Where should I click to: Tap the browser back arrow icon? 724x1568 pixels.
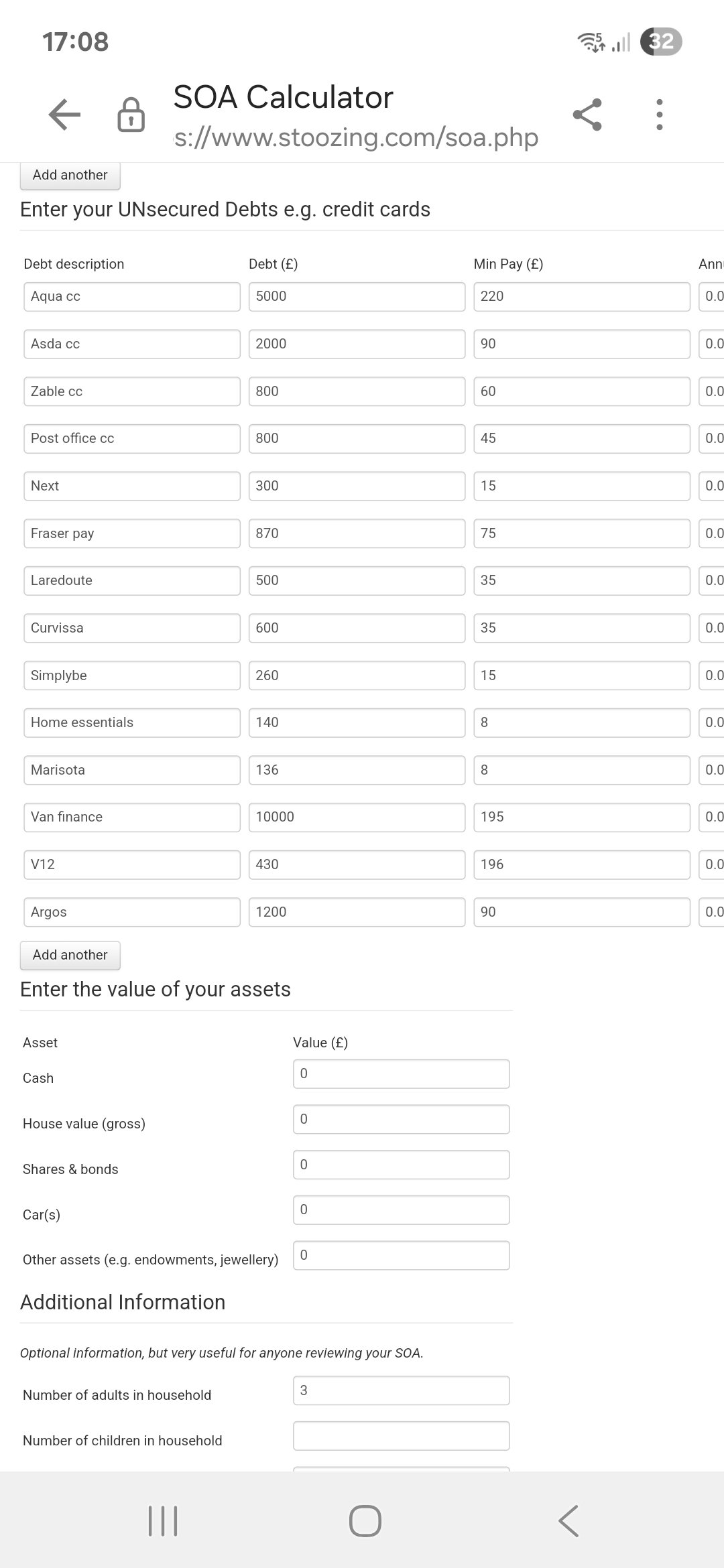point(65,115)
